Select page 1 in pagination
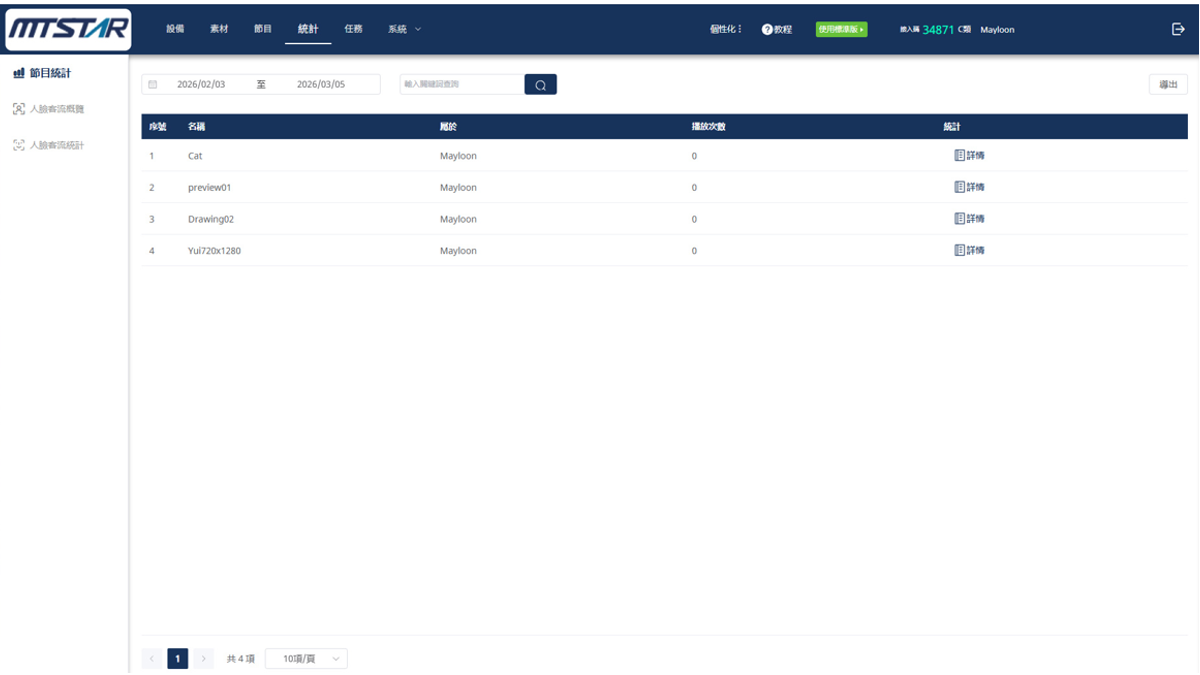Viewport: 1200px width, 675px height. 177,659
